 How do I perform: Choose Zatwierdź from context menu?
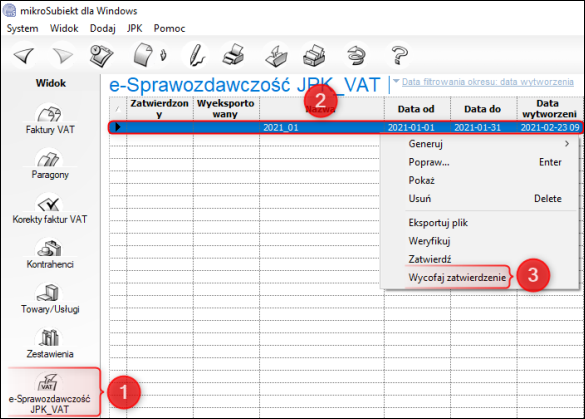point(480,259)
